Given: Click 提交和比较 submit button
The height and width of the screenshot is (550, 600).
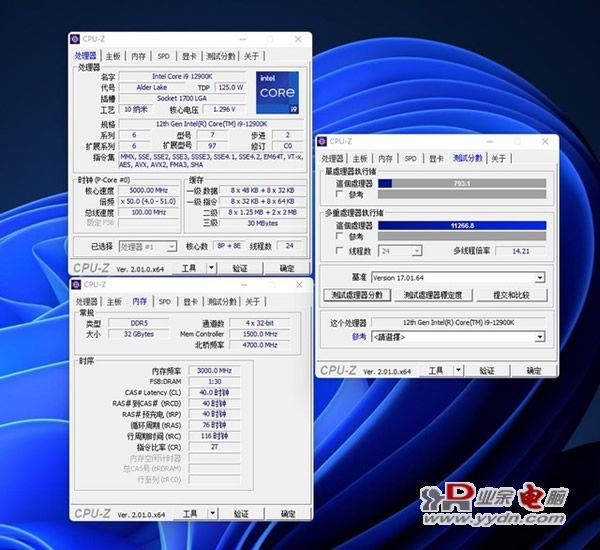Looking at the screenshot, I should point(511,295).
